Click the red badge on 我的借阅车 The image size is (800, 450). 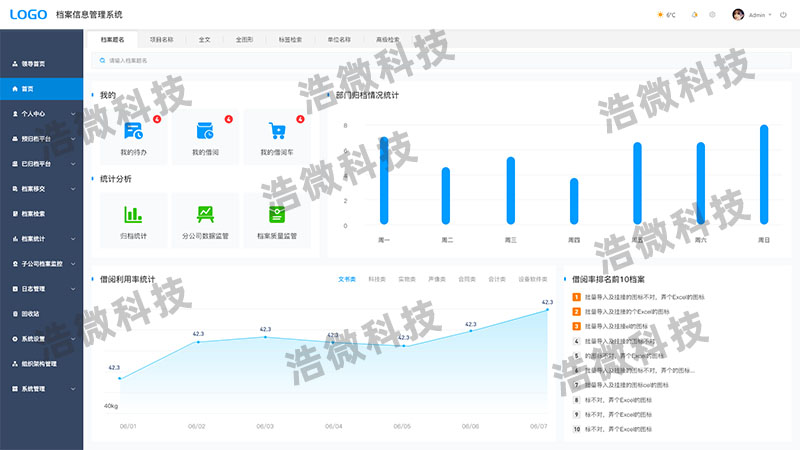[x=301, y=119]
